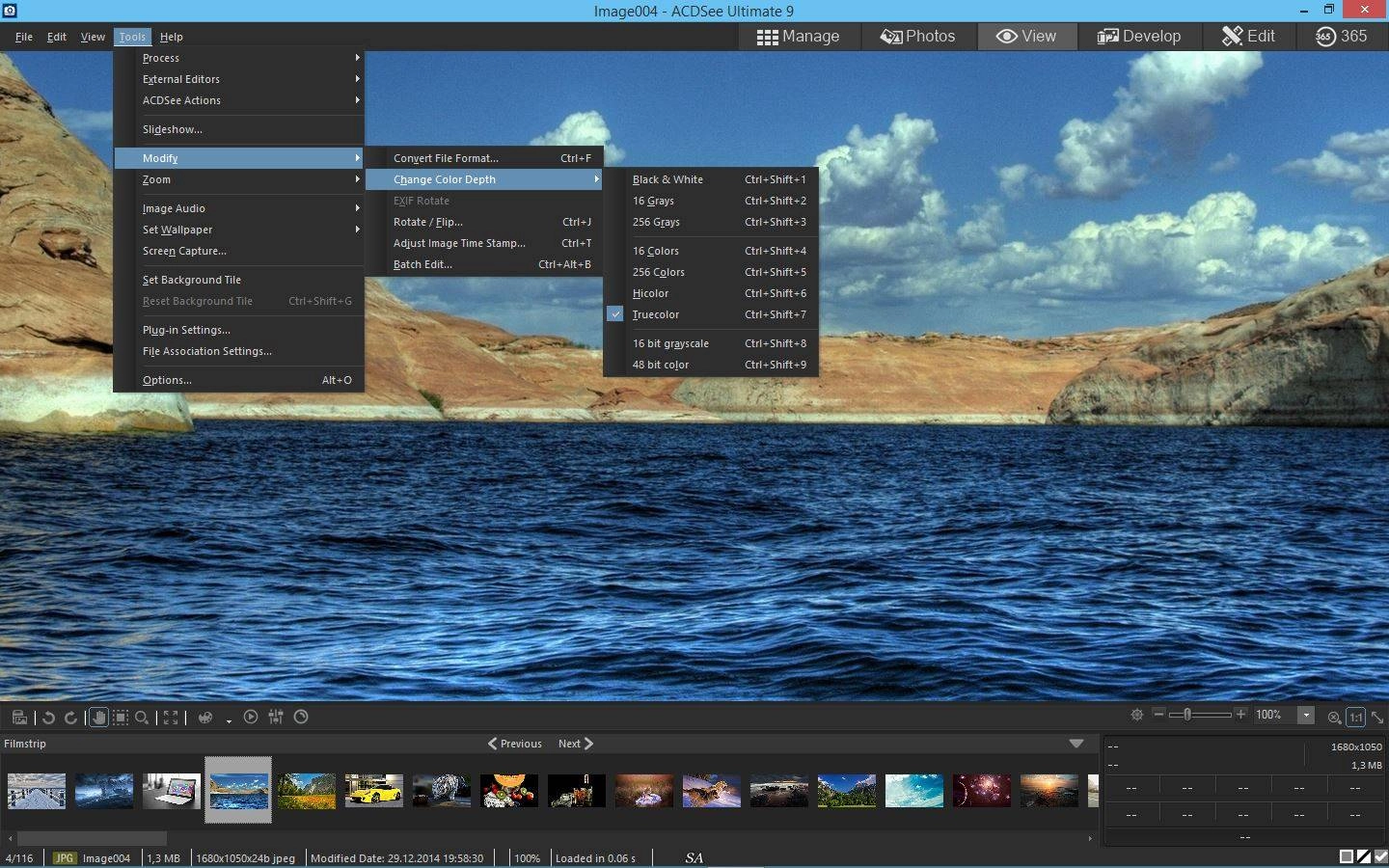
Task: Select Convert File Format menu item
Action: 484,158
